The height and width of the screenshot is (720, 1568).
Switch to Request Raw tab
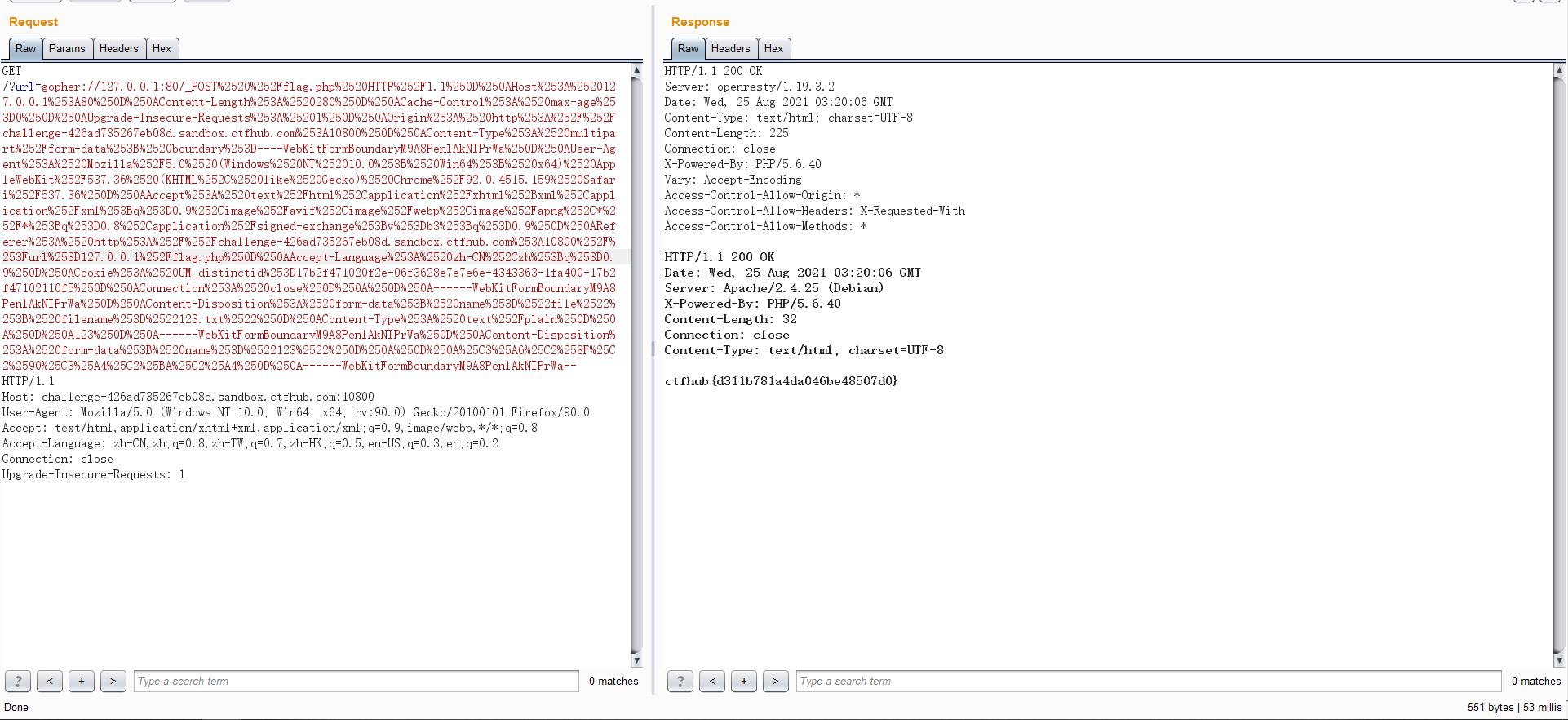click(x=25, y=49)
